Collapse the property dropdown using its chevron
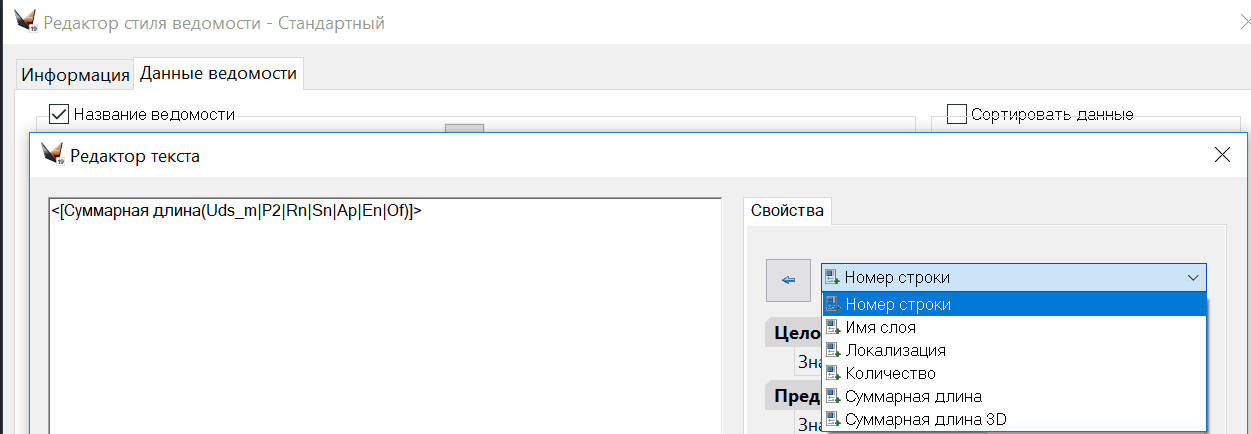1251x434 pixels. pyautogui.click(x=1191, y=278)
